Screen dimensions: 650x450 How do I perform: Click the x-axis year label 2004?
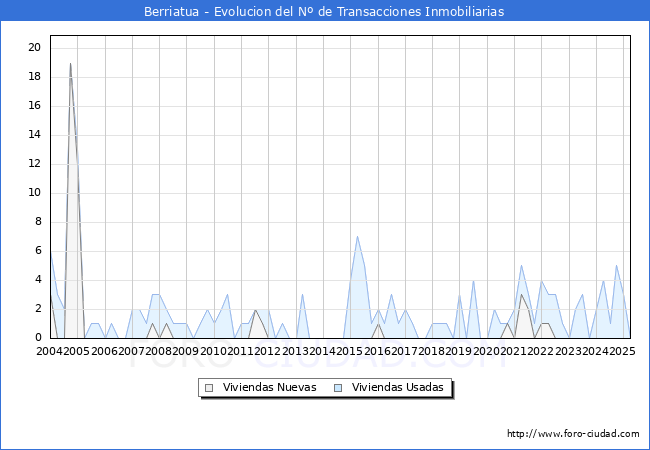coord(50,351)
